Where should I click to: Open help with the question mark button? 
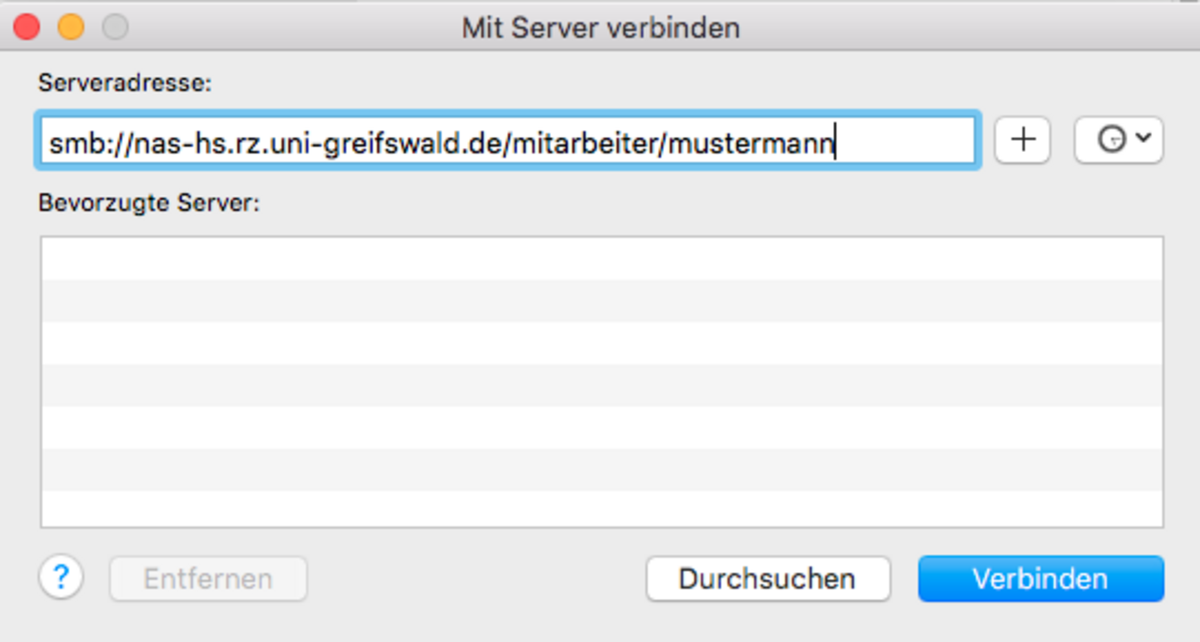click(61, 577)
